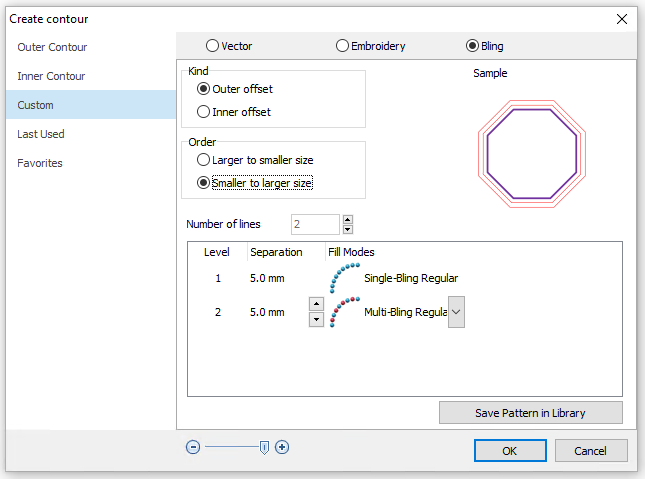Click the Single-Bling Regular fill pattern icon
Viewport: 645px width, 479px height.
[x=345, y=278]
